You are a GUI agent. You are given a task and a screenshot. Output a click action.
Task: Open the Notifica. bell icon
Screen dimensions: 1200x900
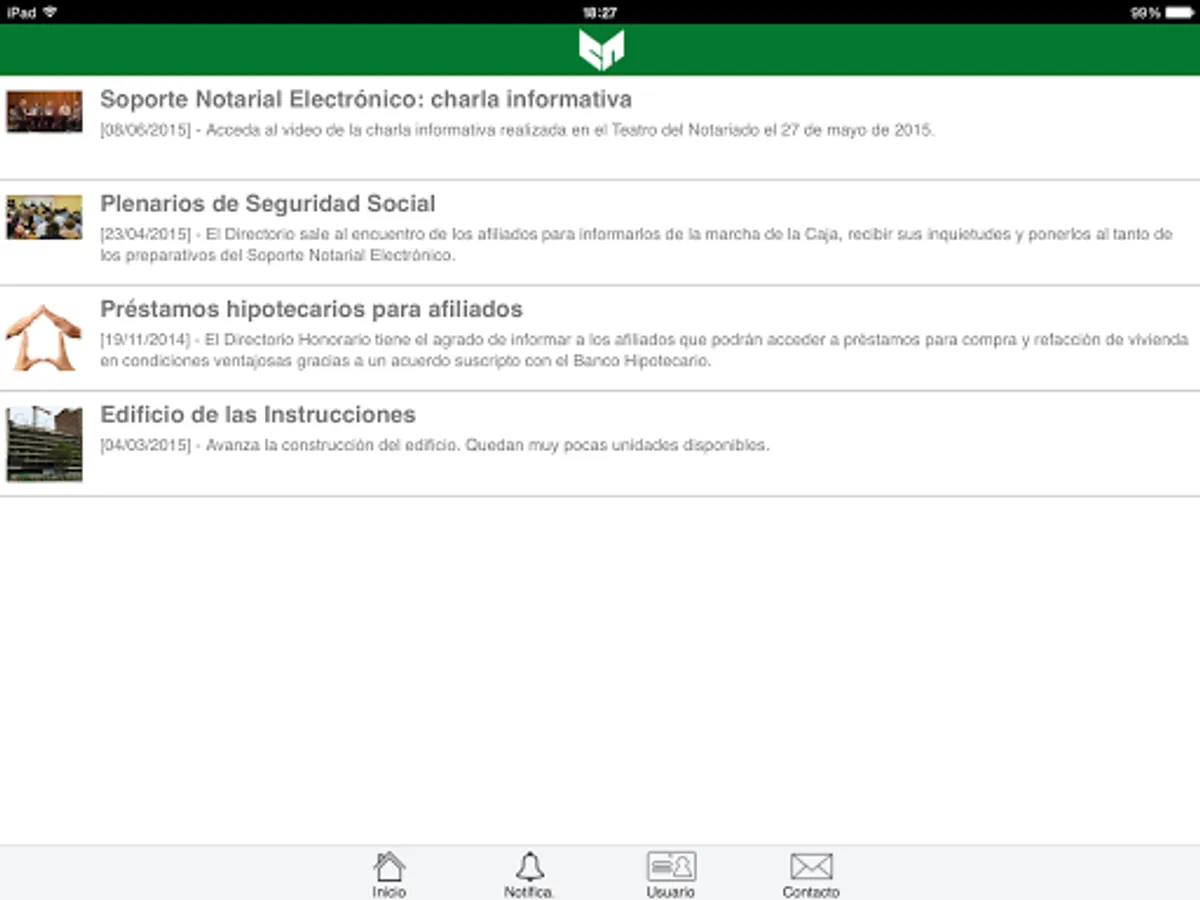[529, 866]
